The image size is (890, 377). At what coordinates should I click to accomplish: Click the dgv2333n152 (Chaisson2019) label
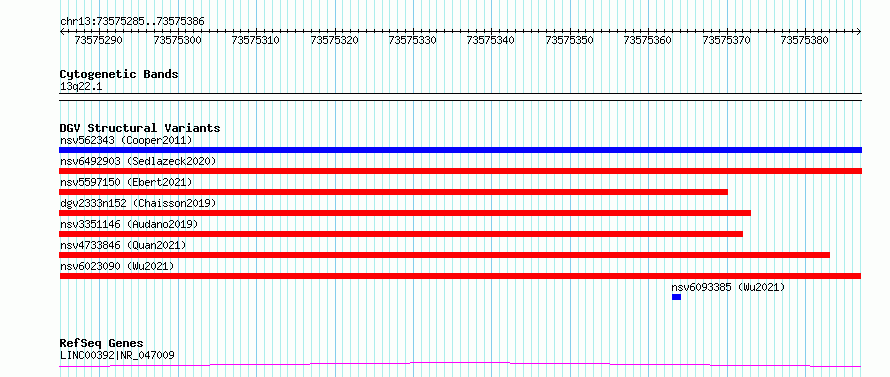(x=138, y=203)
